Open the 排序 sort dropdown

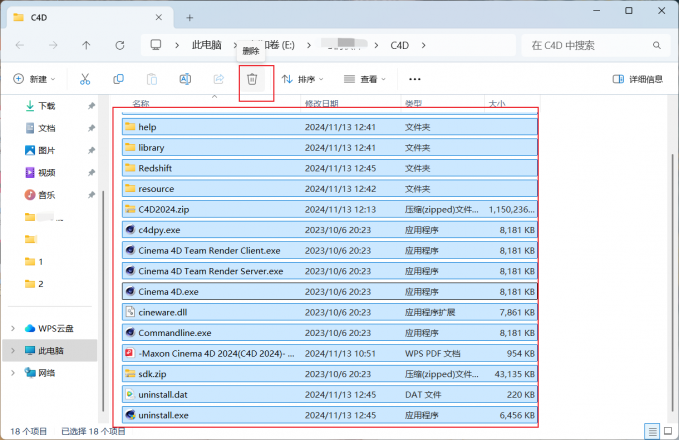click(303, 79)
